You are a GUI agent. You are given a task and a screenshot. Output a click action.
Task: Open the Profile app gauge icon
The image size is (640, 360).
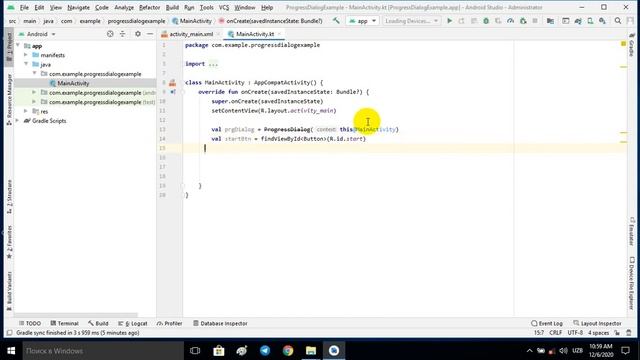(x=510, y=20)
